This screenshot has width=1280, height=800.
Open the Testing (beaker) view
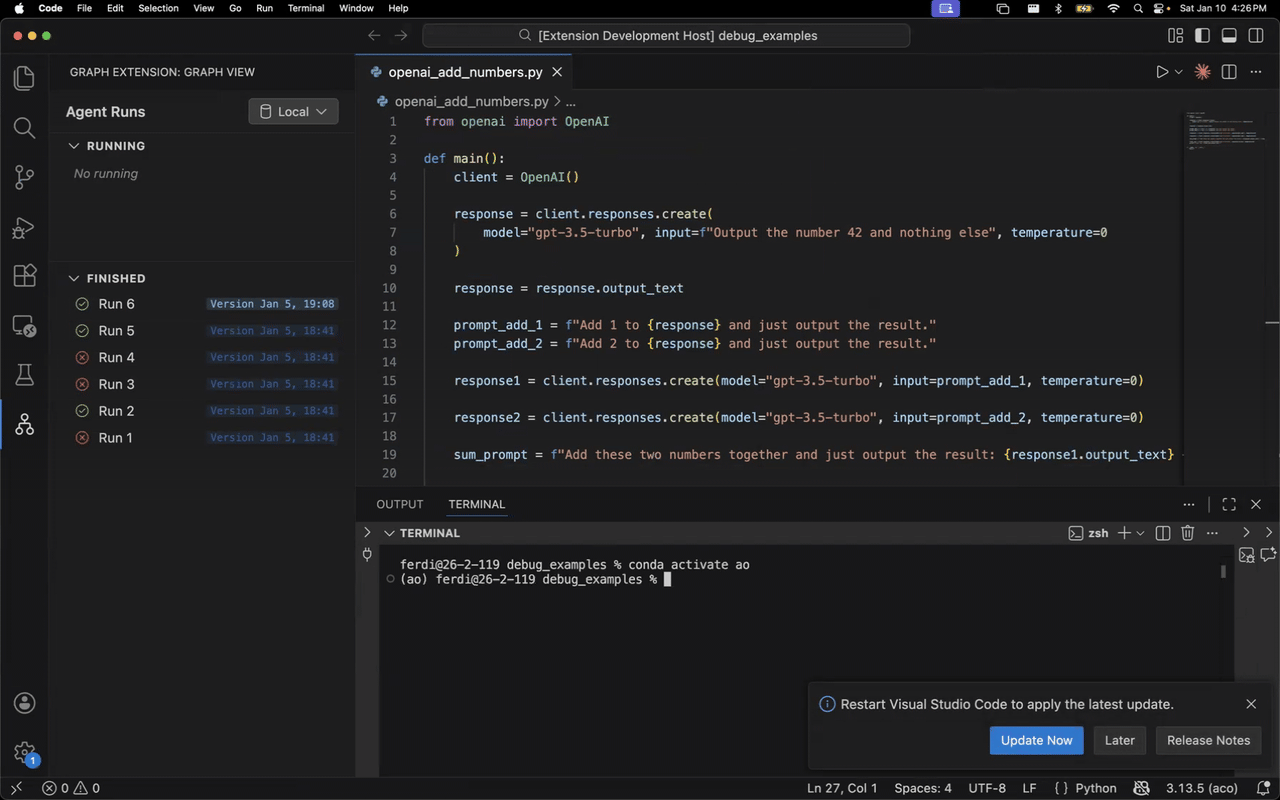[x=24, y=374]
